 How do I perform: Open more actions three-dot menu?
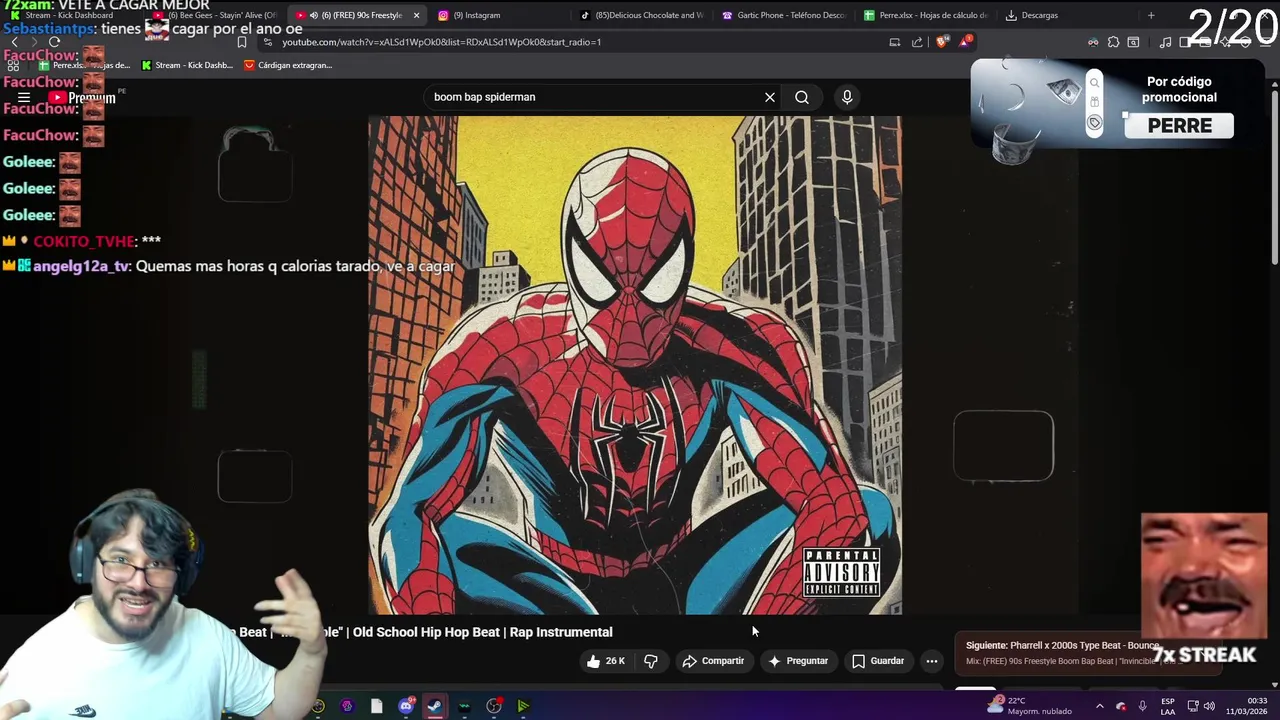point(932,661)
